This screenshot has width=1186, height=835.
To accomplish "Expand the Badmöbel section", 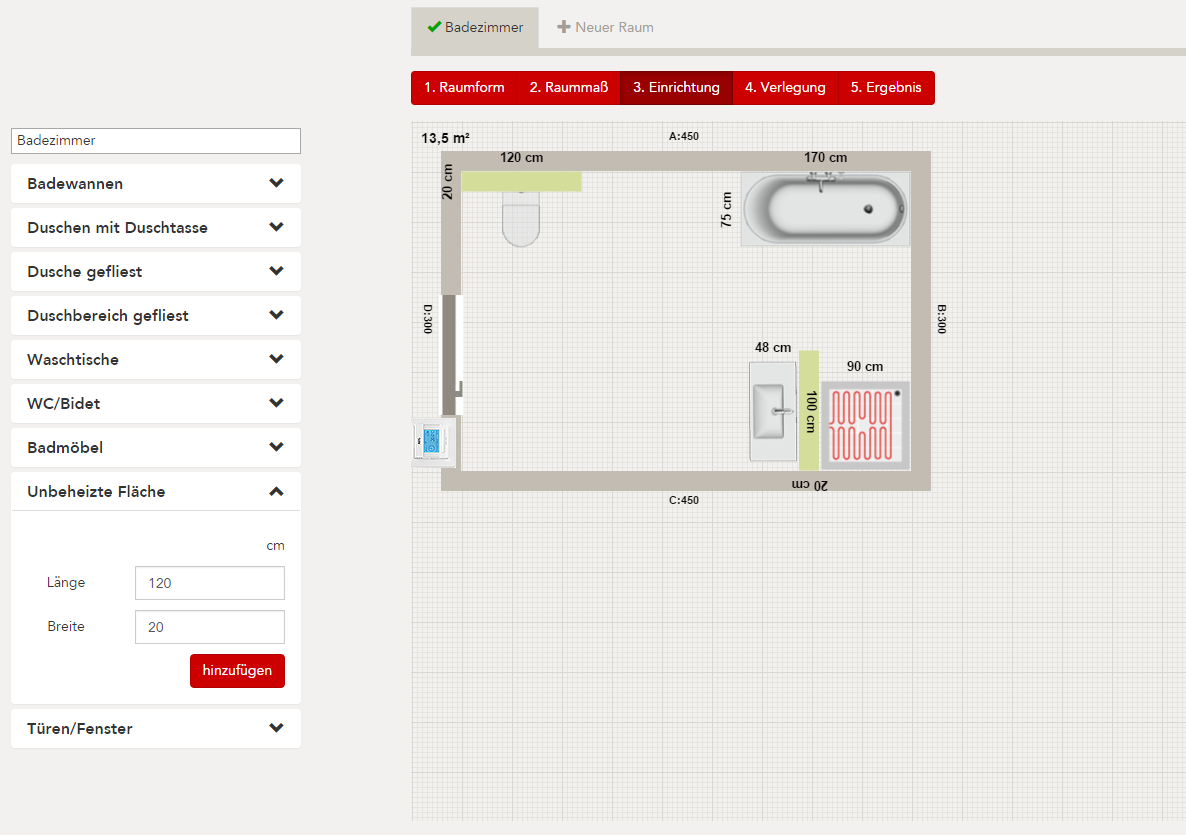I will click(156, 447).
